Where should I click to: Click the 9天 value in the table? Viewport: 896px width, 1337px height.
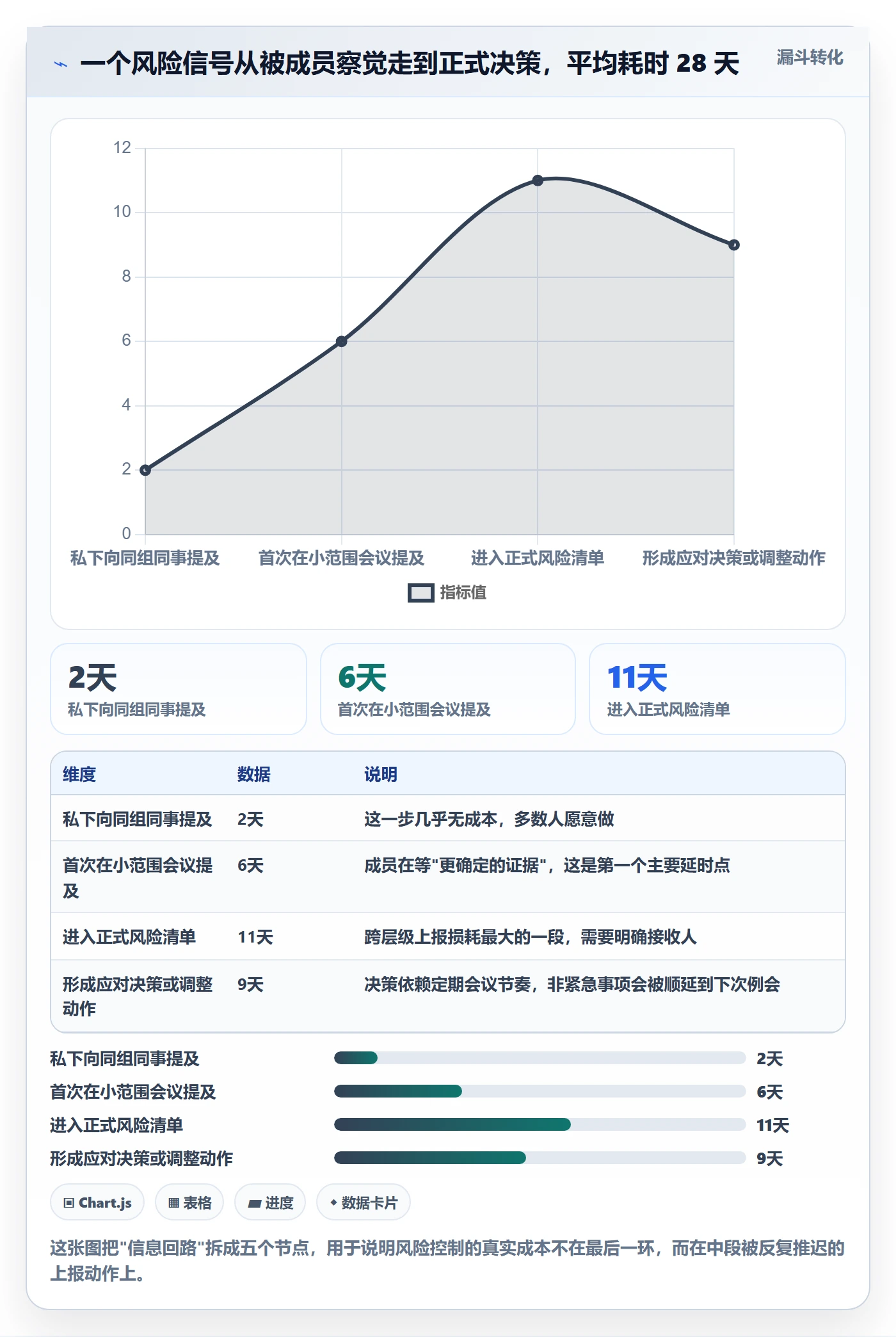[x=250, y=984]
